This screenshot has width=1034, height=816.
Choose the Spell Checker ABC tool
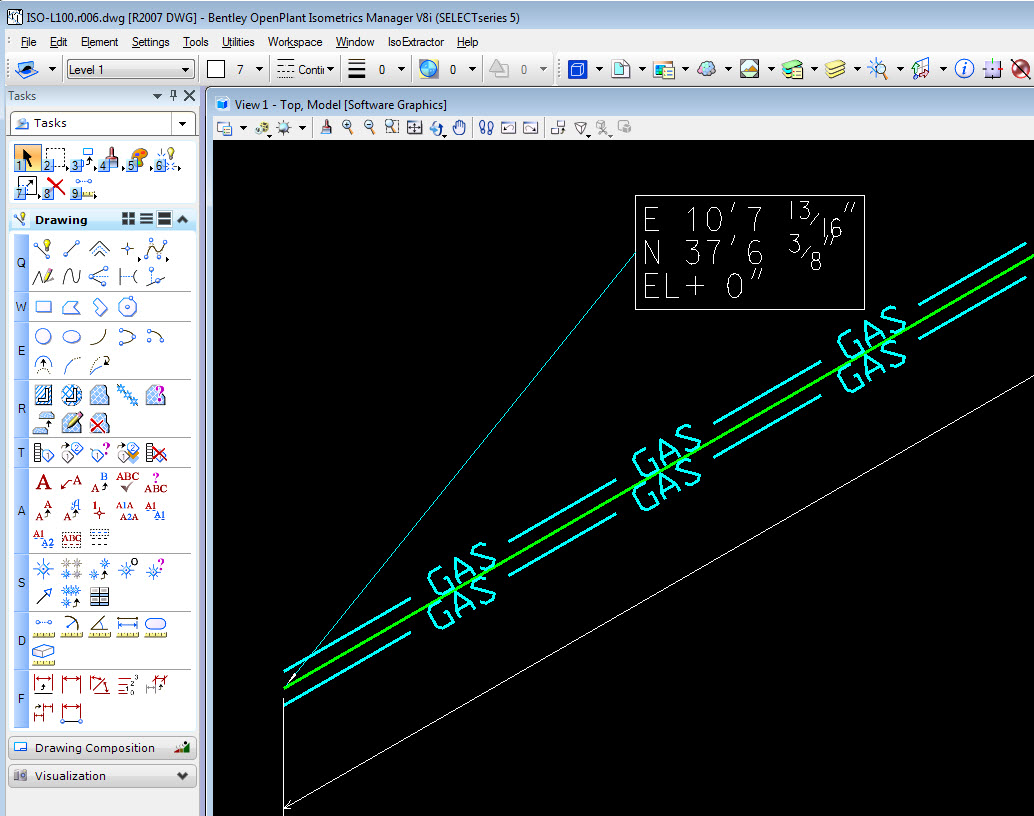coord(127,482)
